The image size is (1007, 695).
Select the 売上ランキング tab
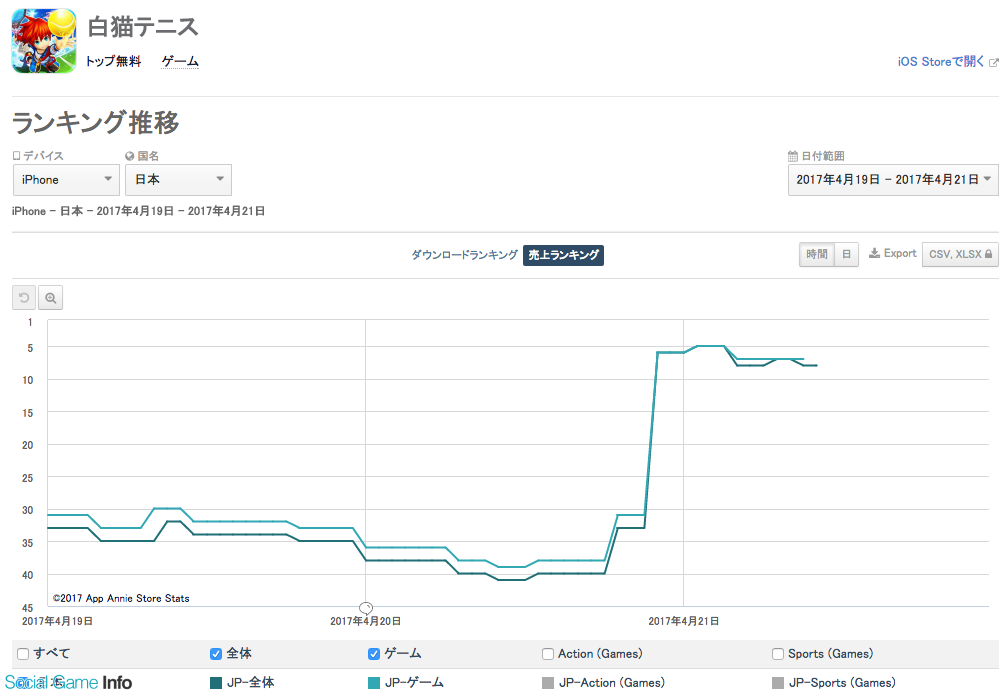(x=563, y=255)
